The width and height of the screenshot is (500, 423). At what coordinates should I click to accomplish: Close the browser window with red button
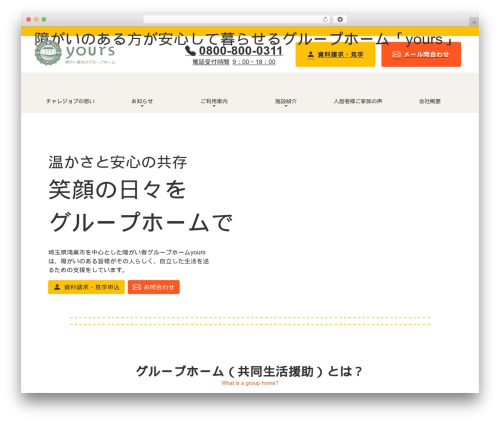click(x=29, y=19)
